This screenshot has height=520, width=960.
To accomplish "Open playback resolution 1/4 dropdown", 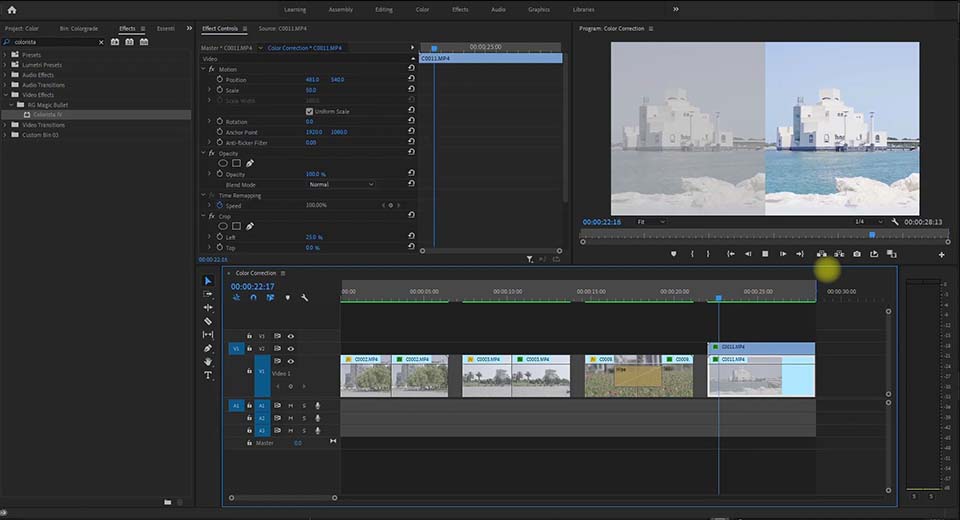I will click(868, 222).
